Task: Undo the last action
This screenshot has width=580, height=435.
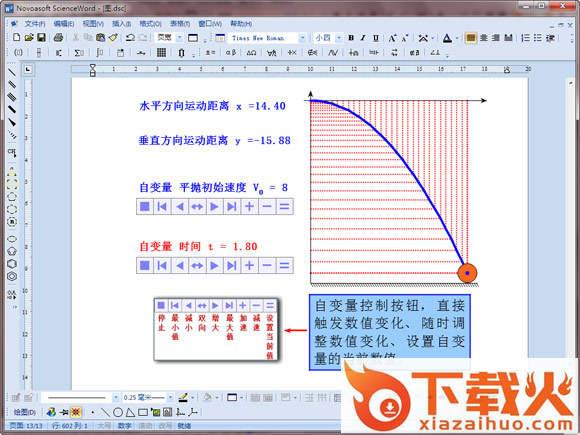Action: click(x=130, y=37)
